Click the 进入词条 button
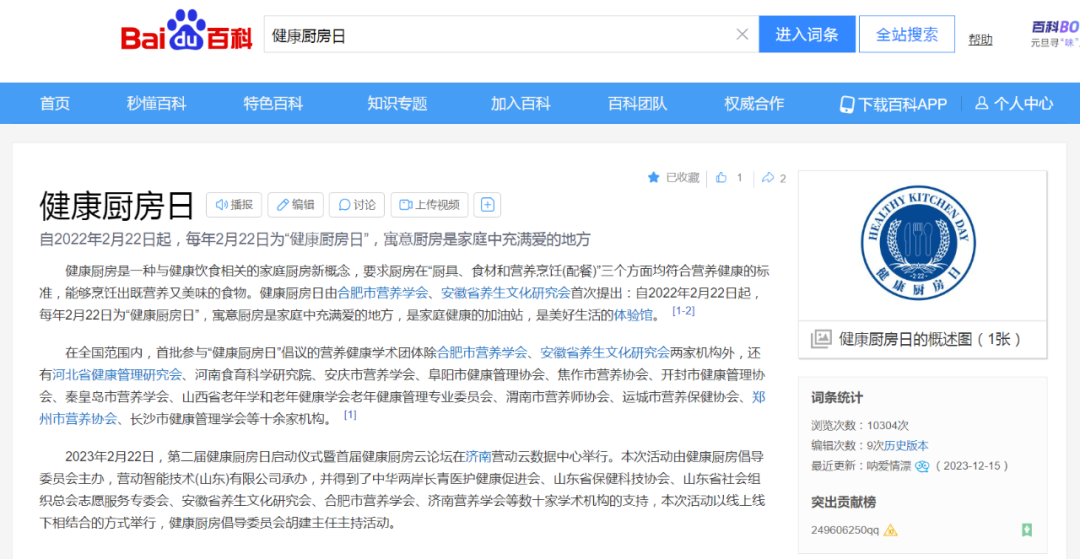Screen dimensions: 1080x559 [x=807, y=34]
